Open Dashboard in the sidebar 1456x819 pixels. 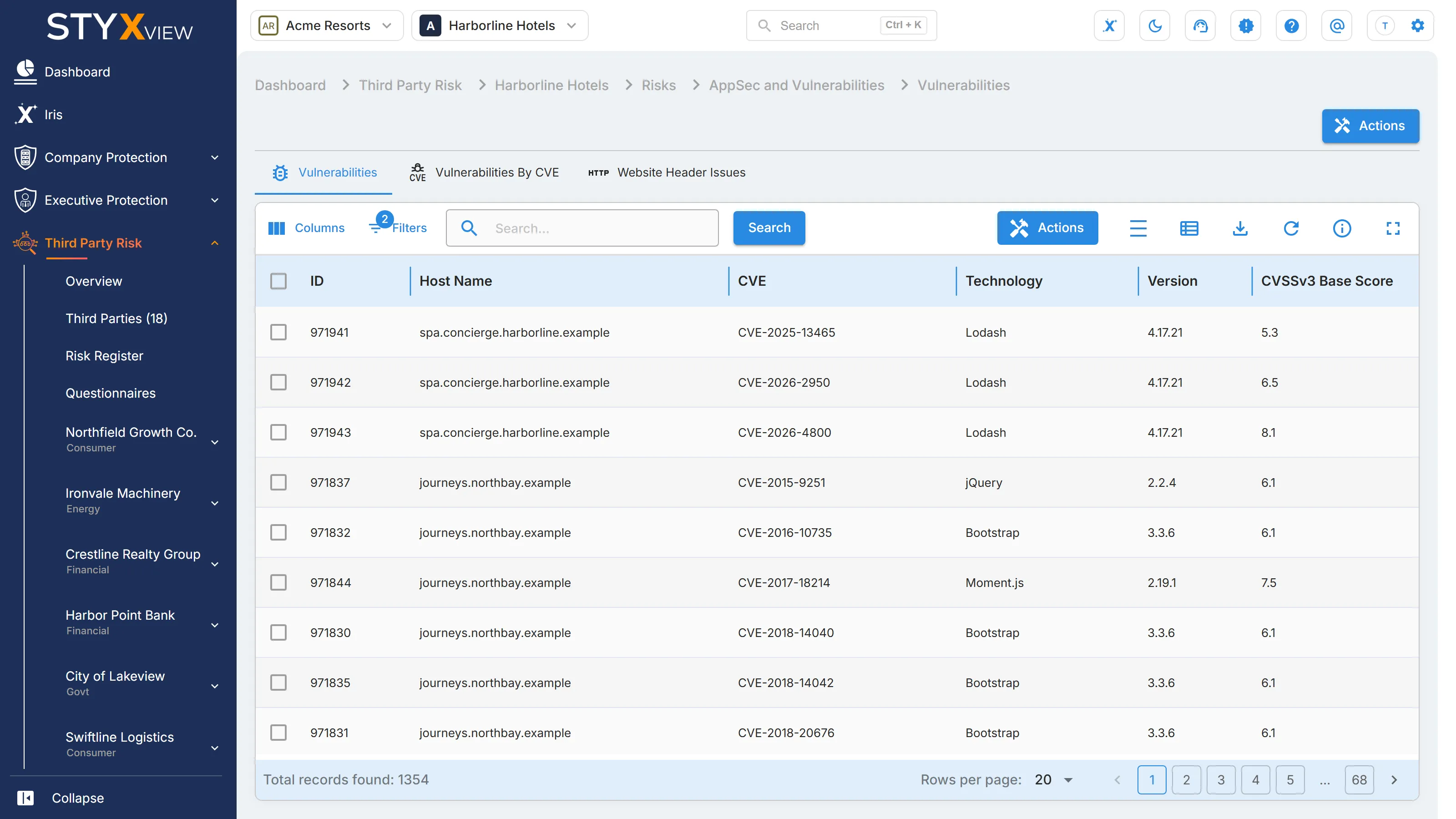pos(77,72)
